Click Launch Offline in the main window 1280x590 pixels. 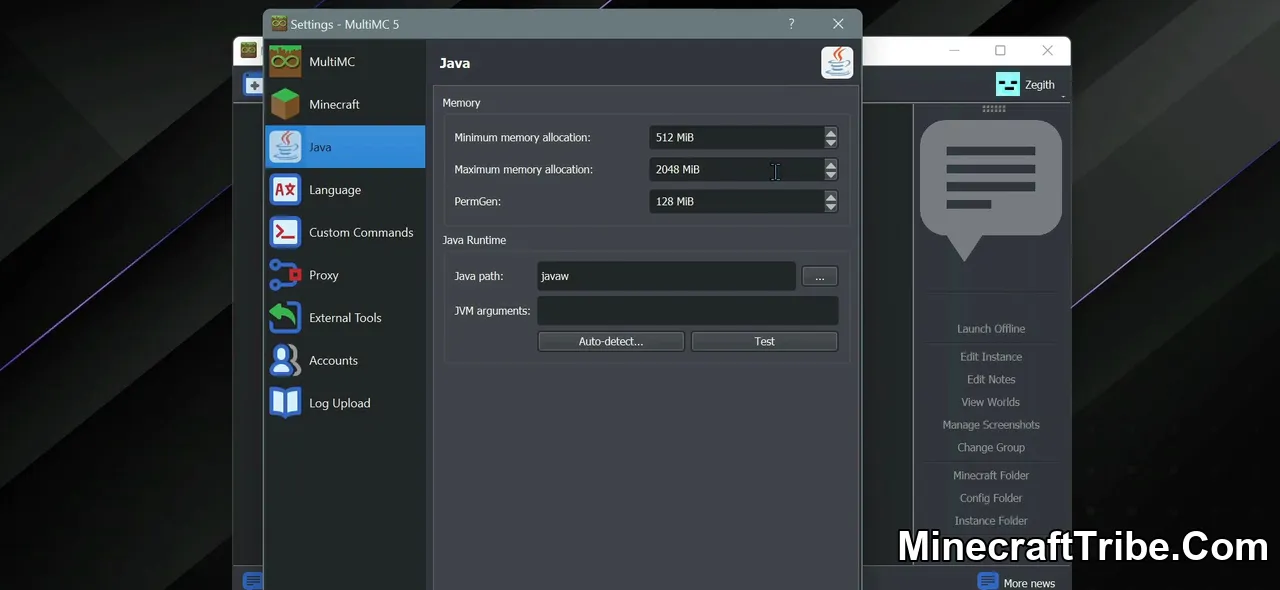pos(991,329)
